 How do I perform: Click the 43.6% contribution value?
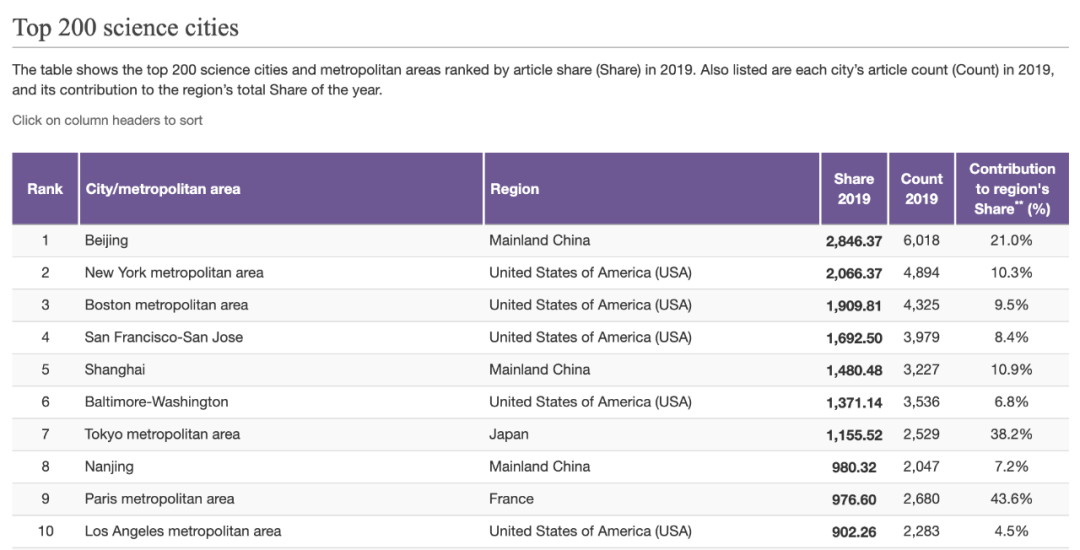pos(1011,499)
